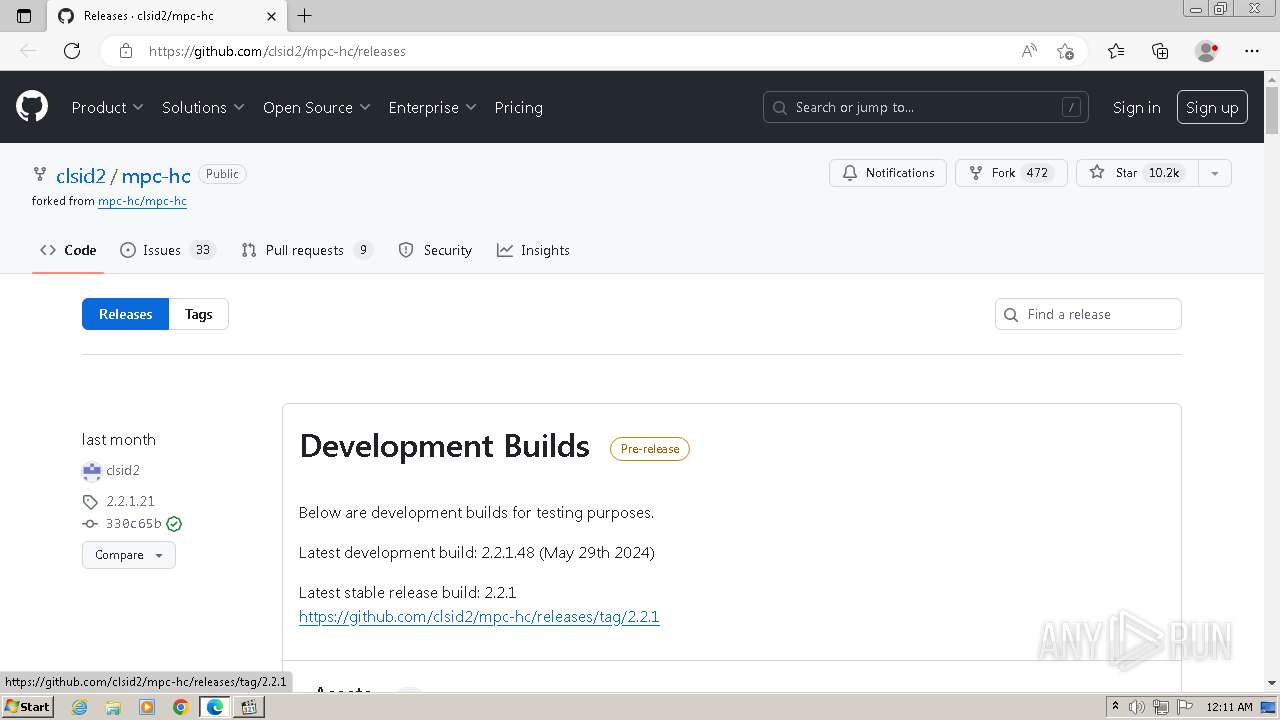Click the Find a release field
The width and height of the screenshot is (1280, 720).
pos(1088,314)
